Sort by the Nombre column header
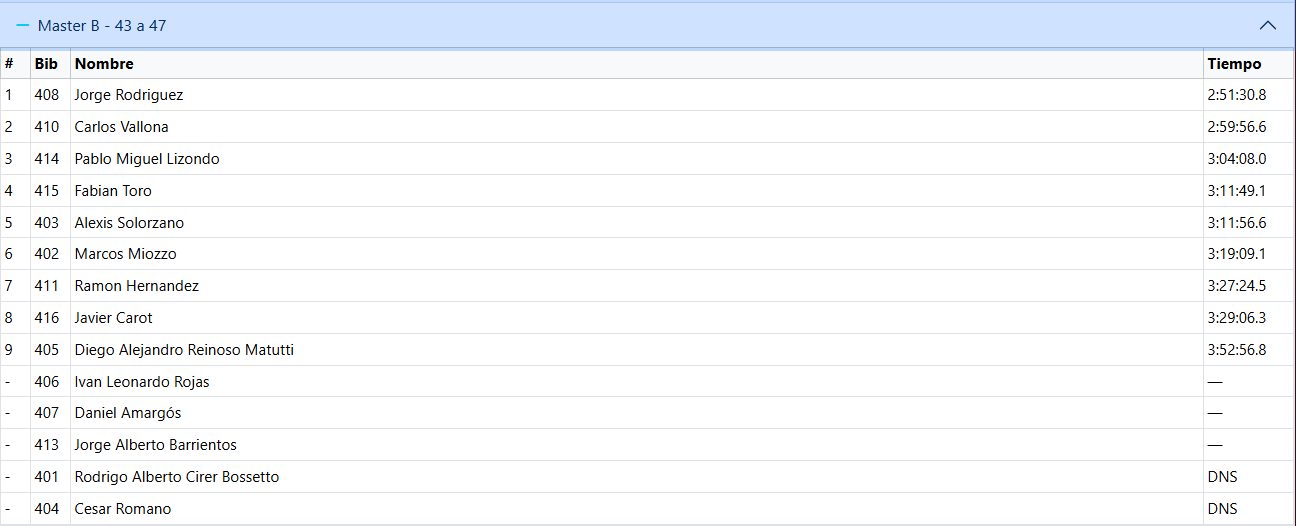Image resolution: width=1296 pixels, height=526 pixels. pos(104,64)
